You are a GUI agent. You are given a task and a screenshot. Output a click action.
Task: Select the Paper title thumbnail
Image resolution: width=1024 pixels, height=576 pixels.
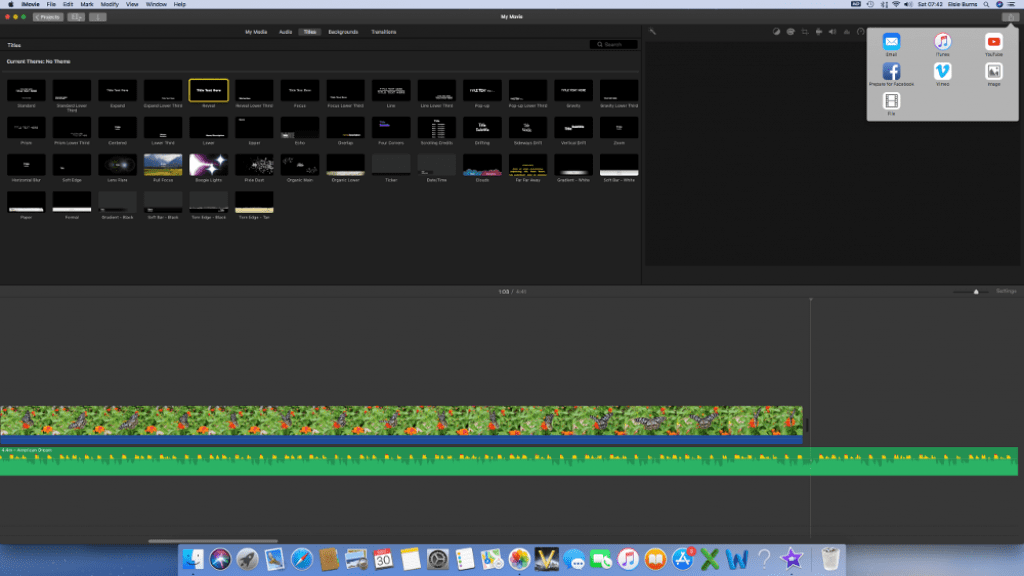(x=26, y=202)
